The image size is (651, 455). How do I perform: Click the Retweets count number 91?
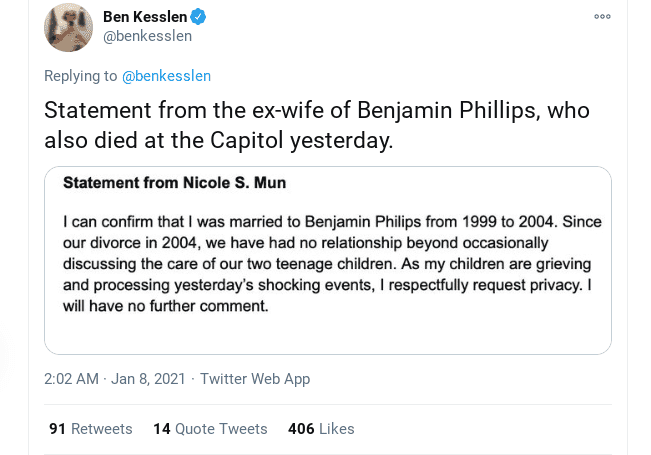click(x=57, y=429)
